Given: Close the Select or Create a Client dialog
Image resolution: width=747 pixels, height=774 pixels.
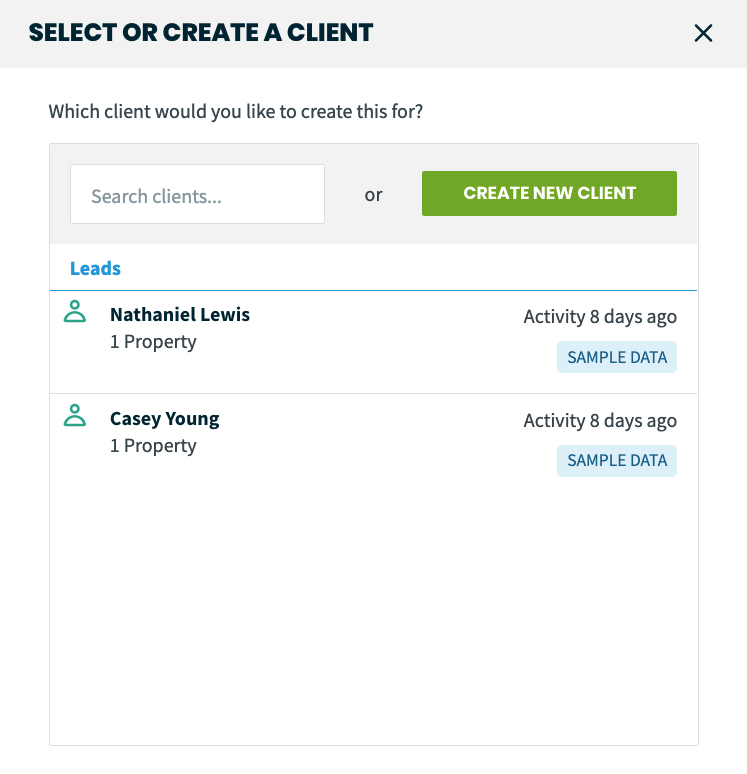Looking at the screenshot, I should (x=703, y=34).
